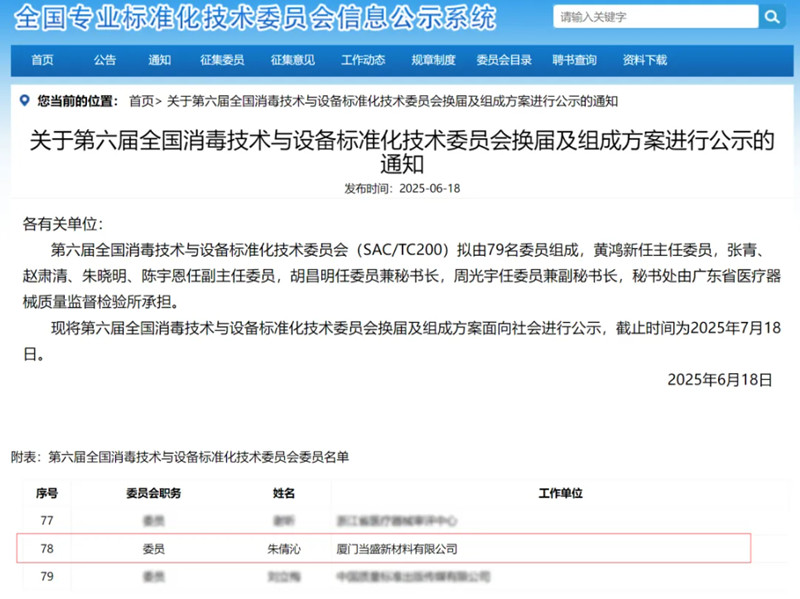Open the 资料下载 menu item
The height and width of the screenshot is (599, 800).
pyautogui.click(x=645, y=60)
